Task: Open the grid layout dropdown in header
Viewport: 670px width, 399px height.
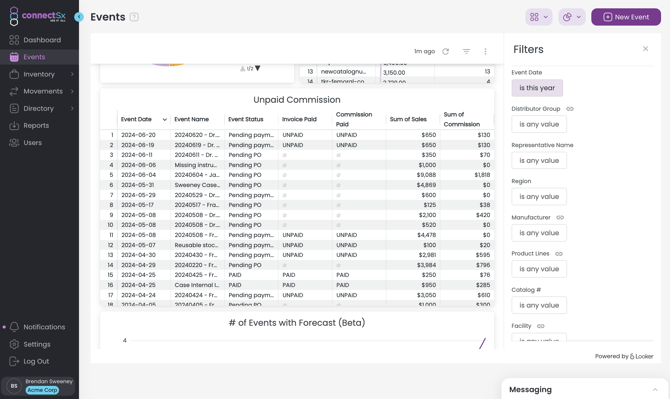Action: [539, 17]
